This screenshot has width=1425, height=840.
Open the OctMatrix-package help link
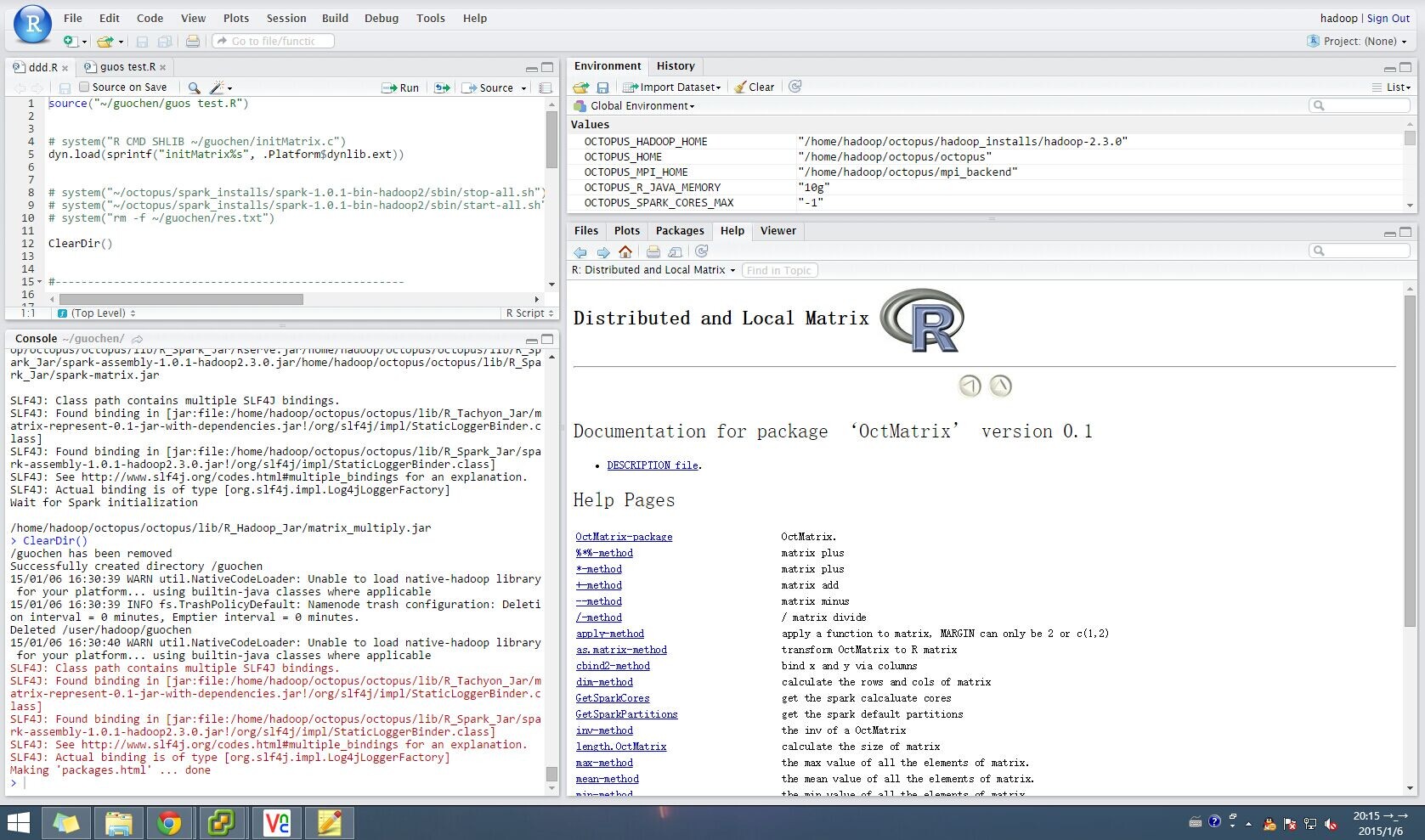pos(624,537)
